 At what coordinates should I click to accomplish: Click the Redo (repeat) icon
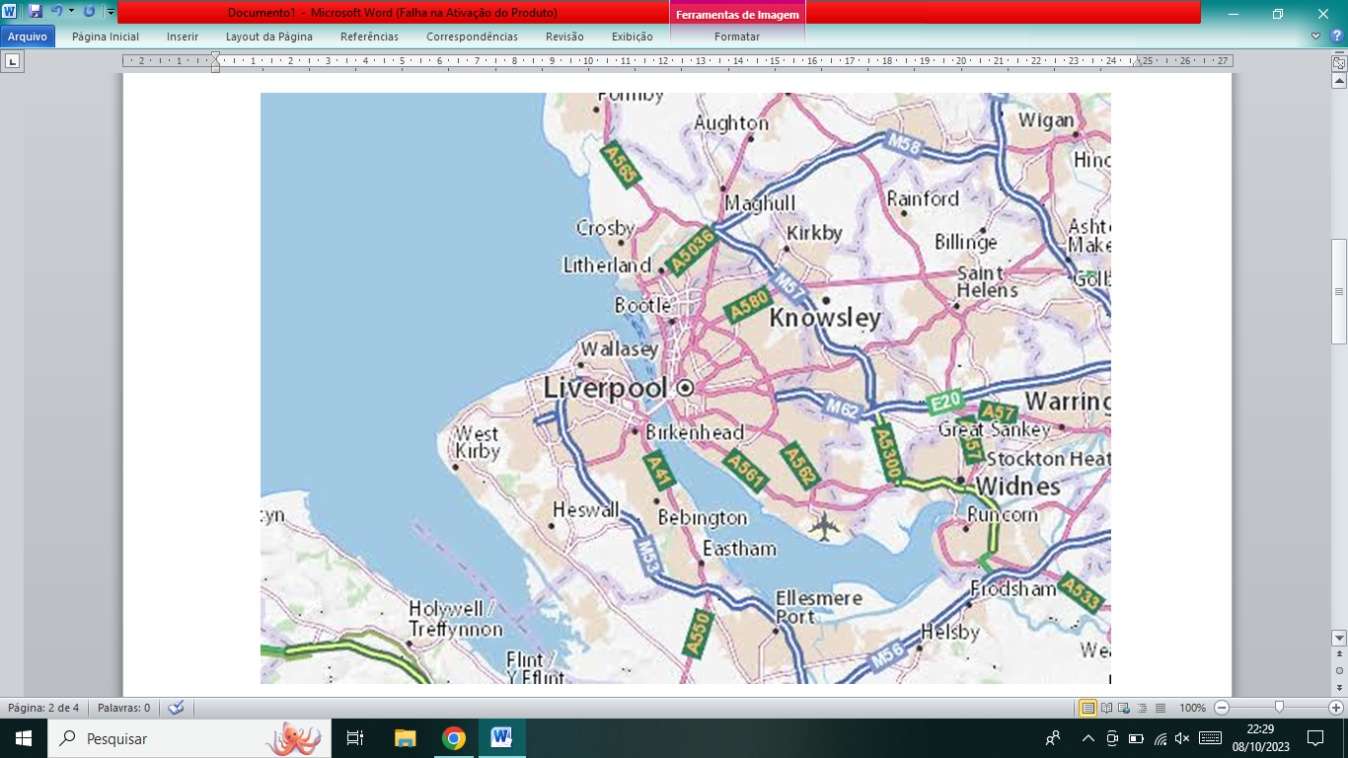[89, 12]
